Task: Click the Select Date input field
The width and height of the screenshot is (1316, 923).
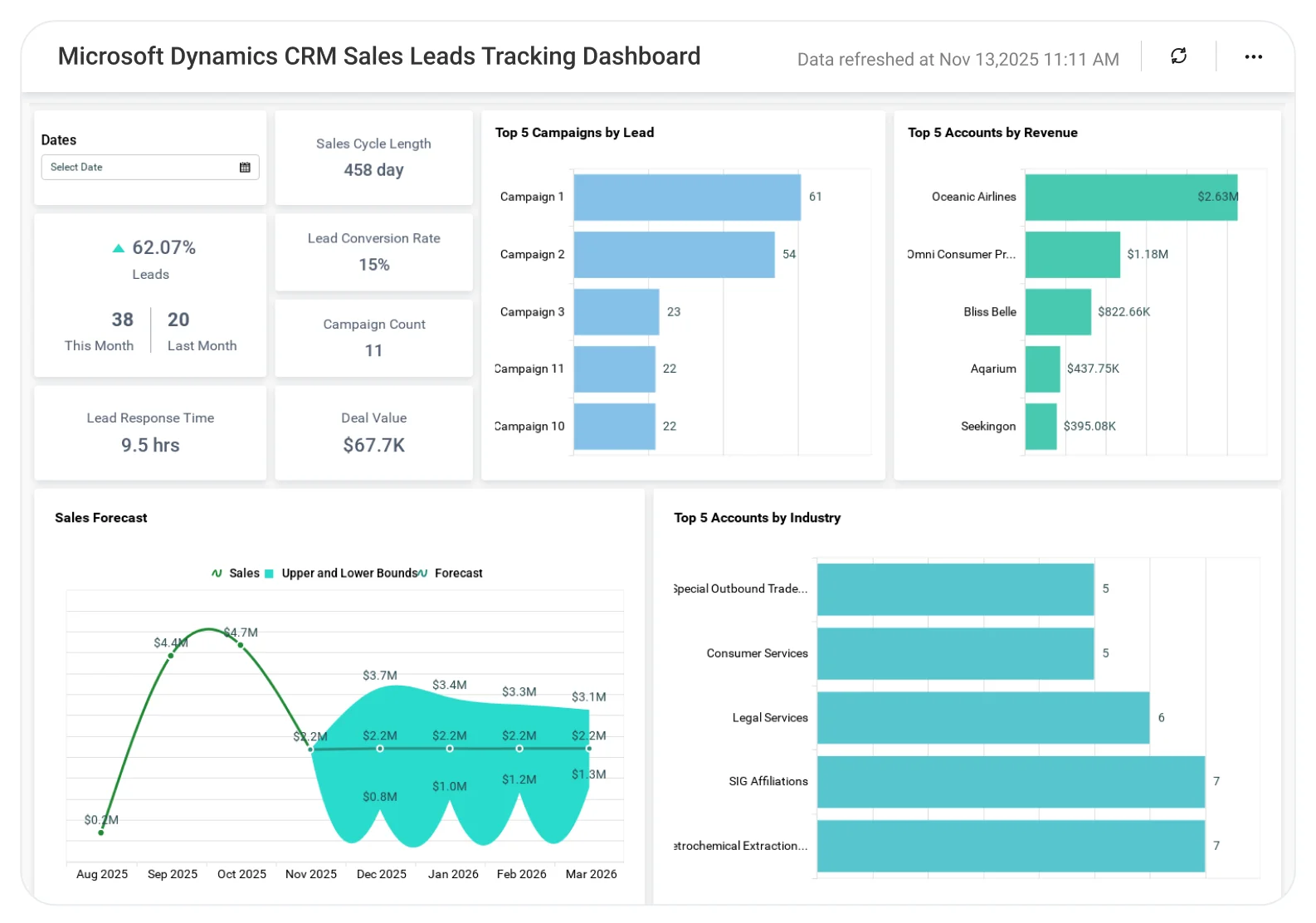Action: point(150,167)
